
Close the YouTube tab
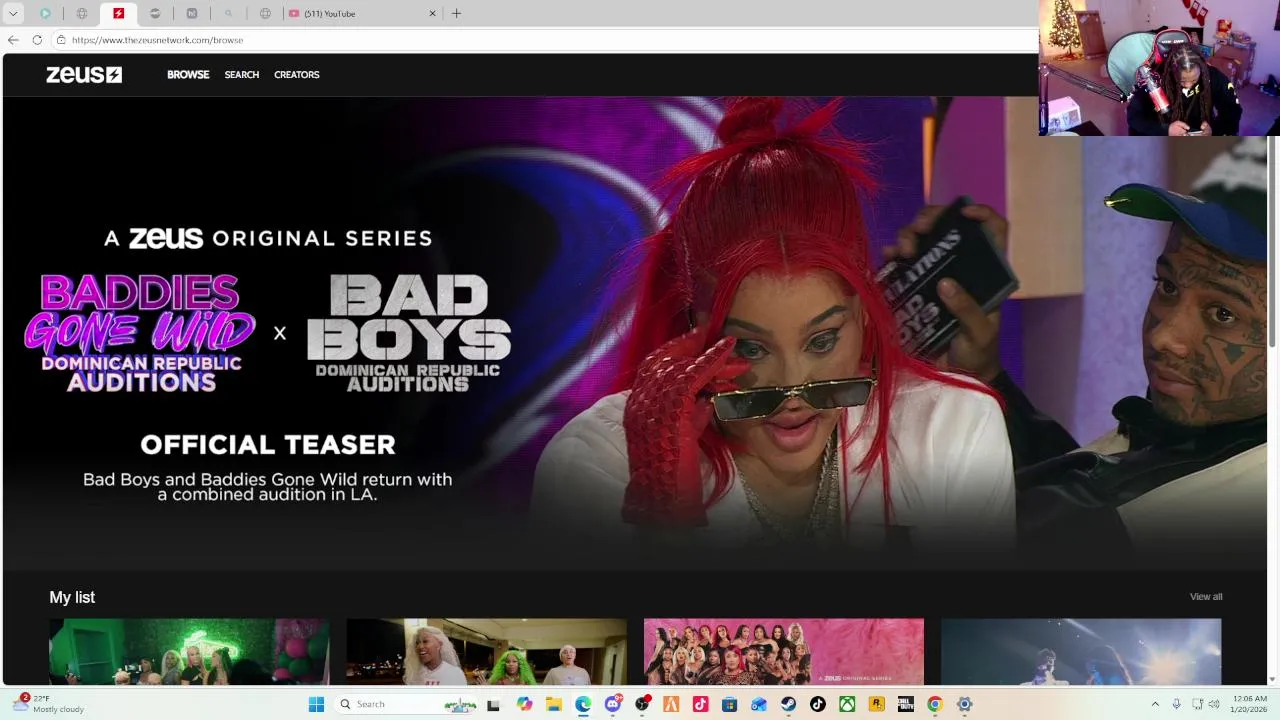click(432, 14)
